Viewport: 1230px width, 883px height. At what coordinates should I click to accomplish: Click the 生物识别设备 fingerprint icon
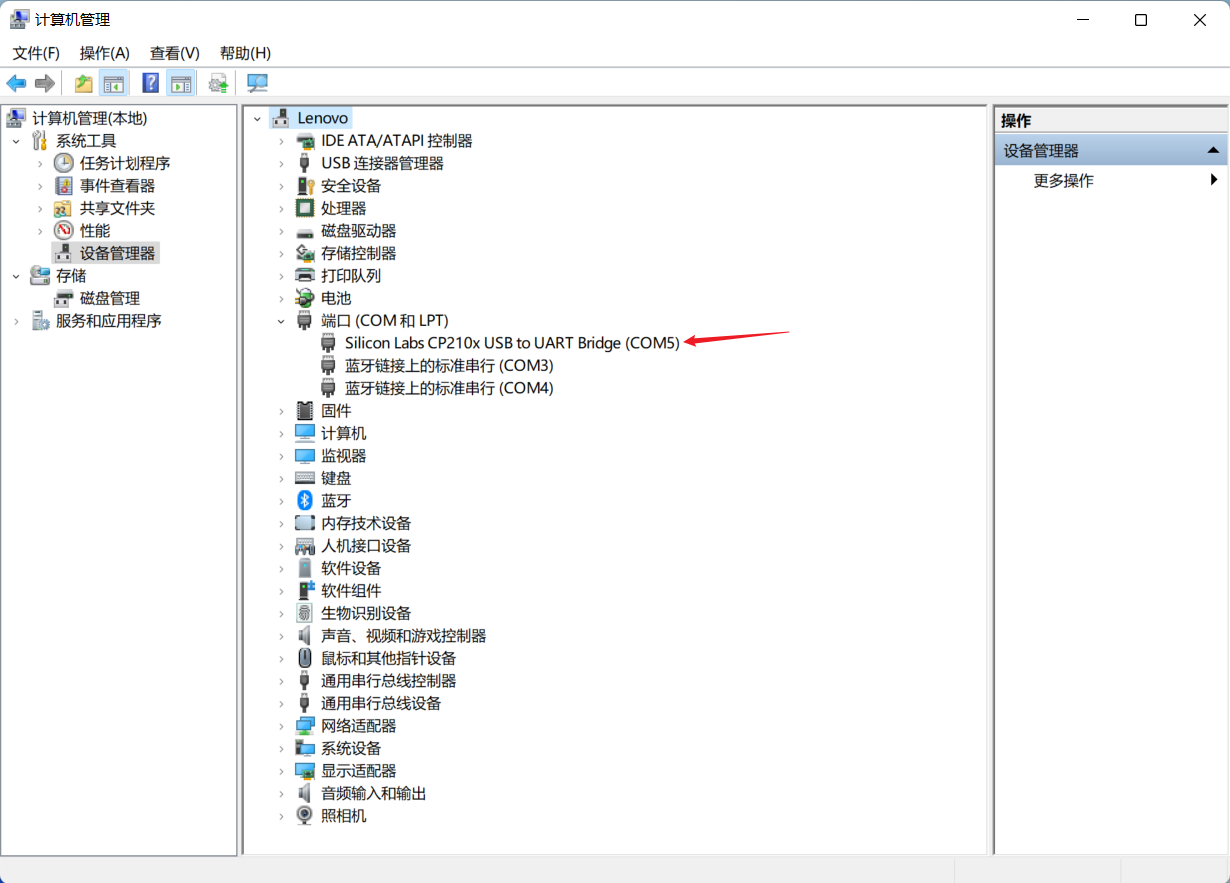tap(305, 613)
